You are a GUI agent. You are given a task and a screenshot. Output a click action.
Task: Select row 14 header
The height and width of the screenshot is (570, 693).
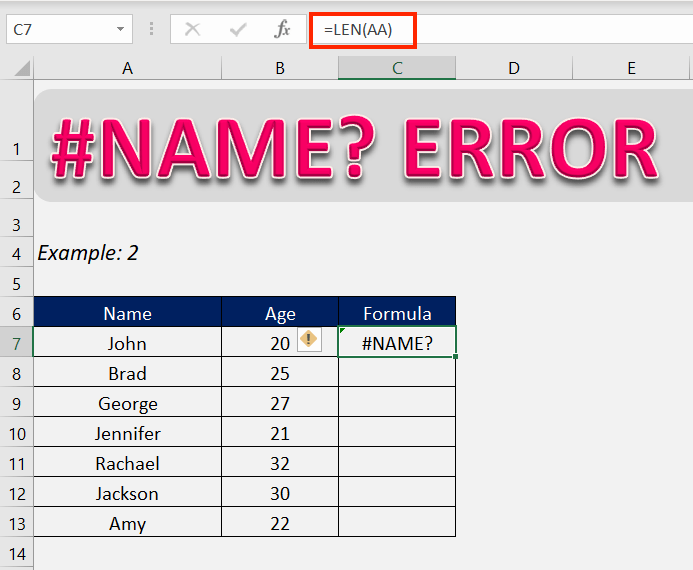[x=16, y=552]
